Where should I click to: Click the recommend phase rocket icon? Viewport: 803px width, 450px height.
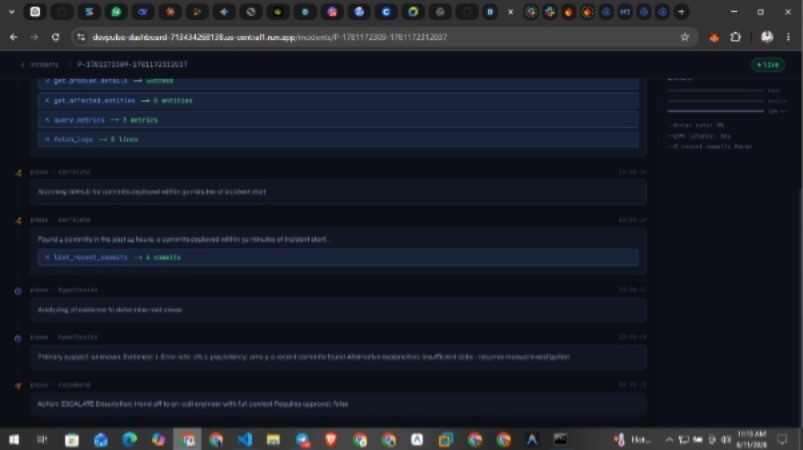click(x=18, y=385)
